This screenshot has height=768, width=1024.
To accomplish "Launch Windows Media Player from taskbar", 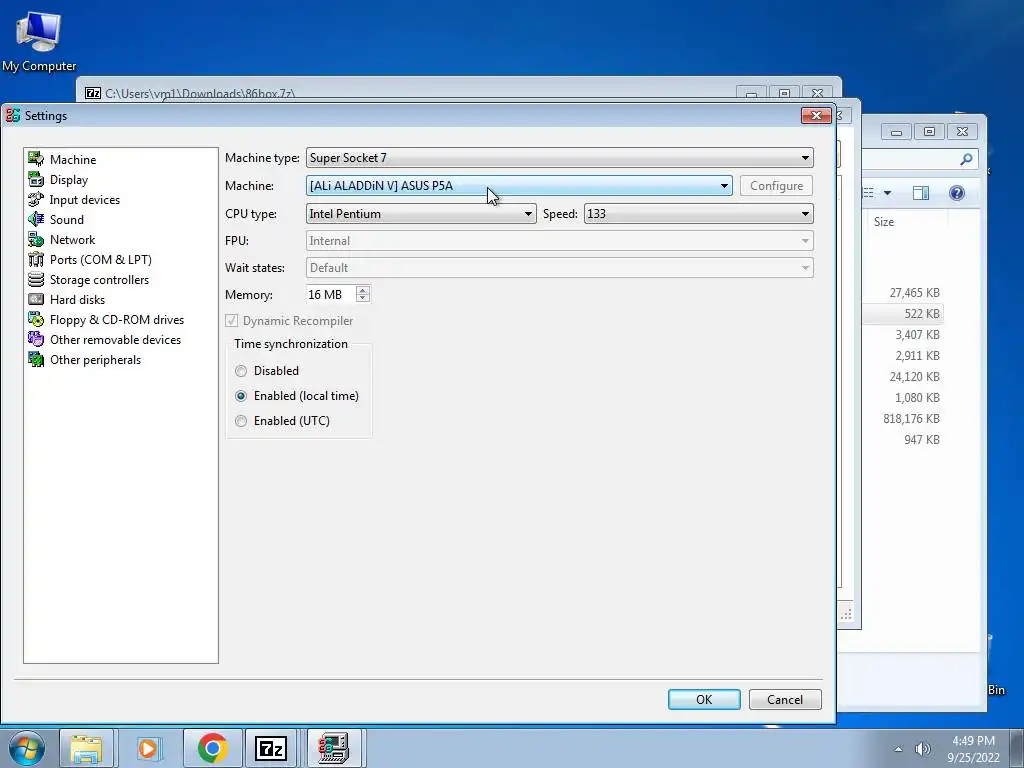I will pos(148,748).
